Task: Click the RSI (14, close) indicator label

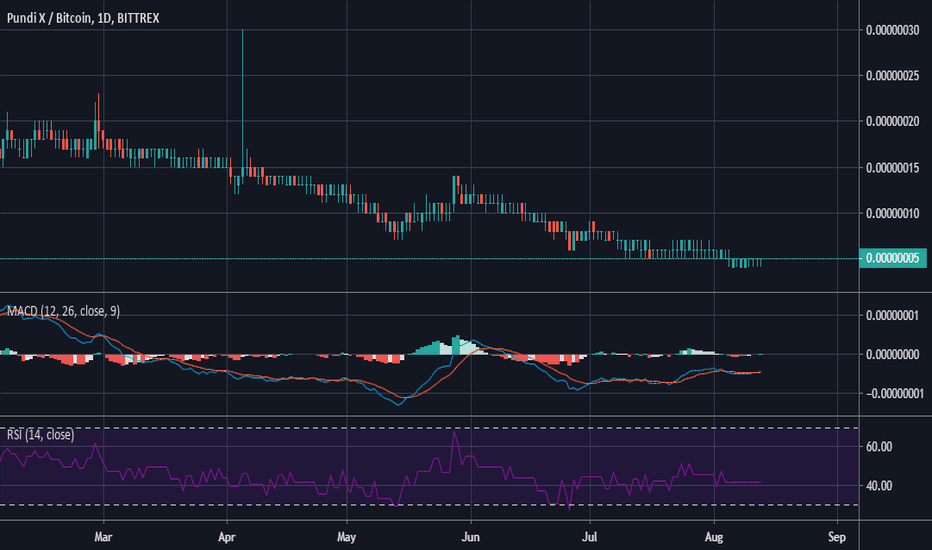Action: pyautogui.click(x=40, y=435)
